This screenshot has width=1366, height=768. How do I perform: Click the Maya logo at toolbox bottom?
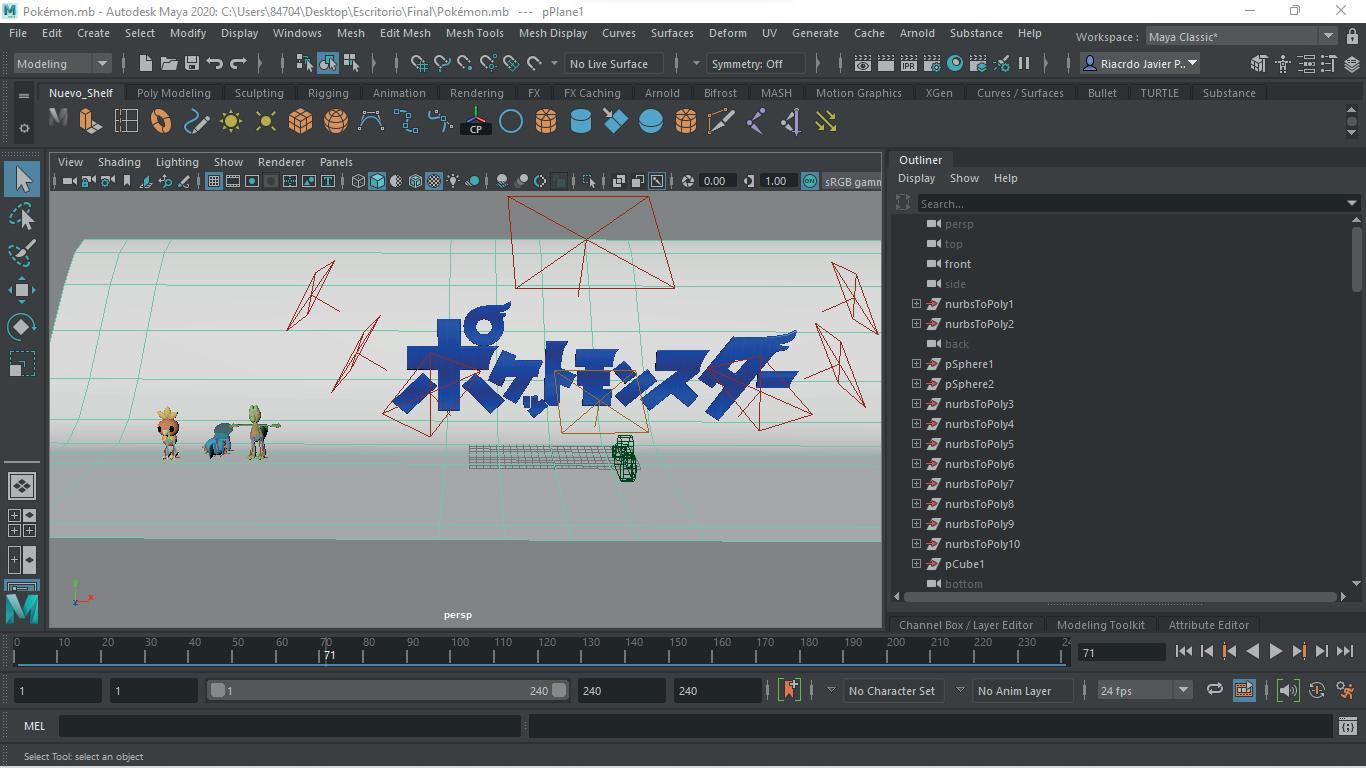tap(22, 607)
